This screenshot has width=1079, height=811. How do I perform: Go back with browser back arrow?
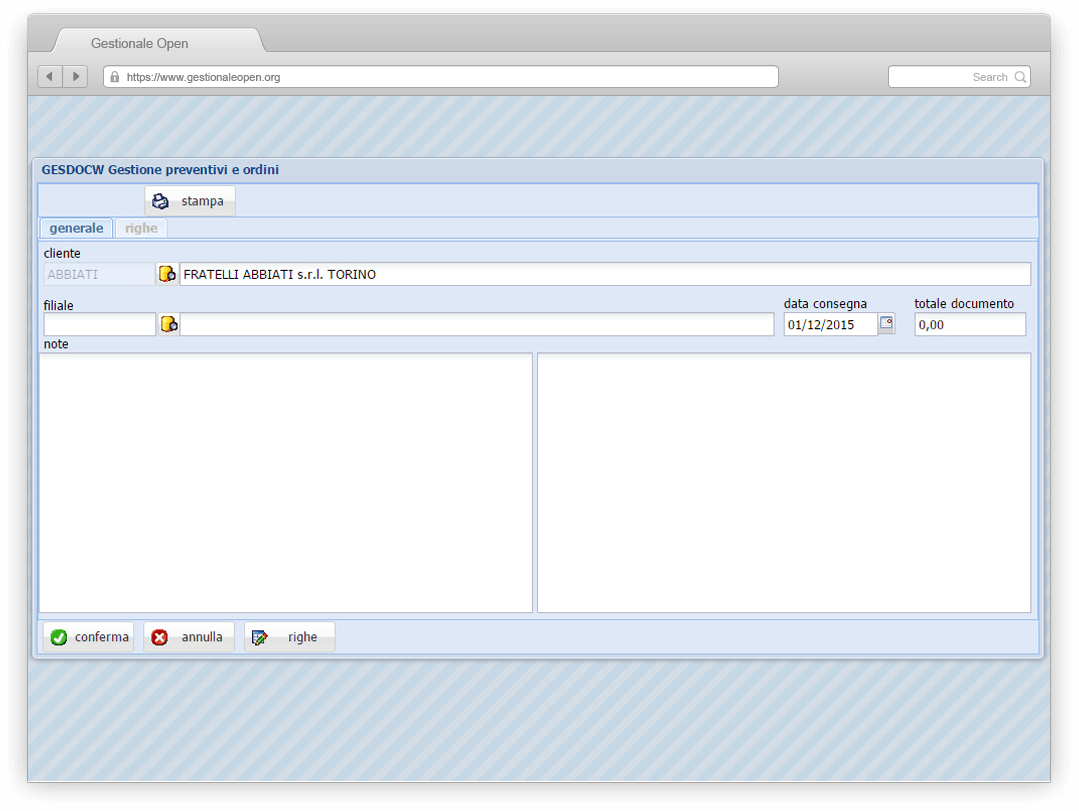(50, 76)
